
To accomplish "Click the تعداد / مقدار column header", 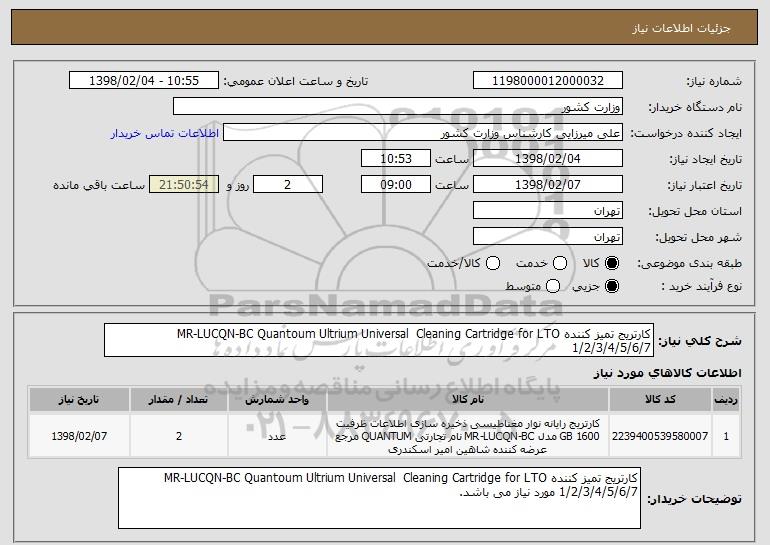I will click(x=178, y=399).
